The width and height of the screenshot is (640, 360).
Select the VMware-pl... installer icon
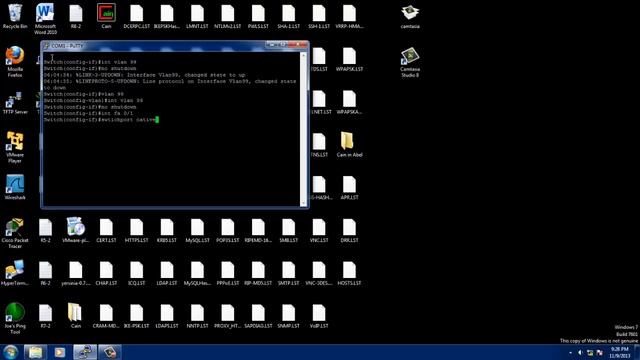click(x=76, y=230)
